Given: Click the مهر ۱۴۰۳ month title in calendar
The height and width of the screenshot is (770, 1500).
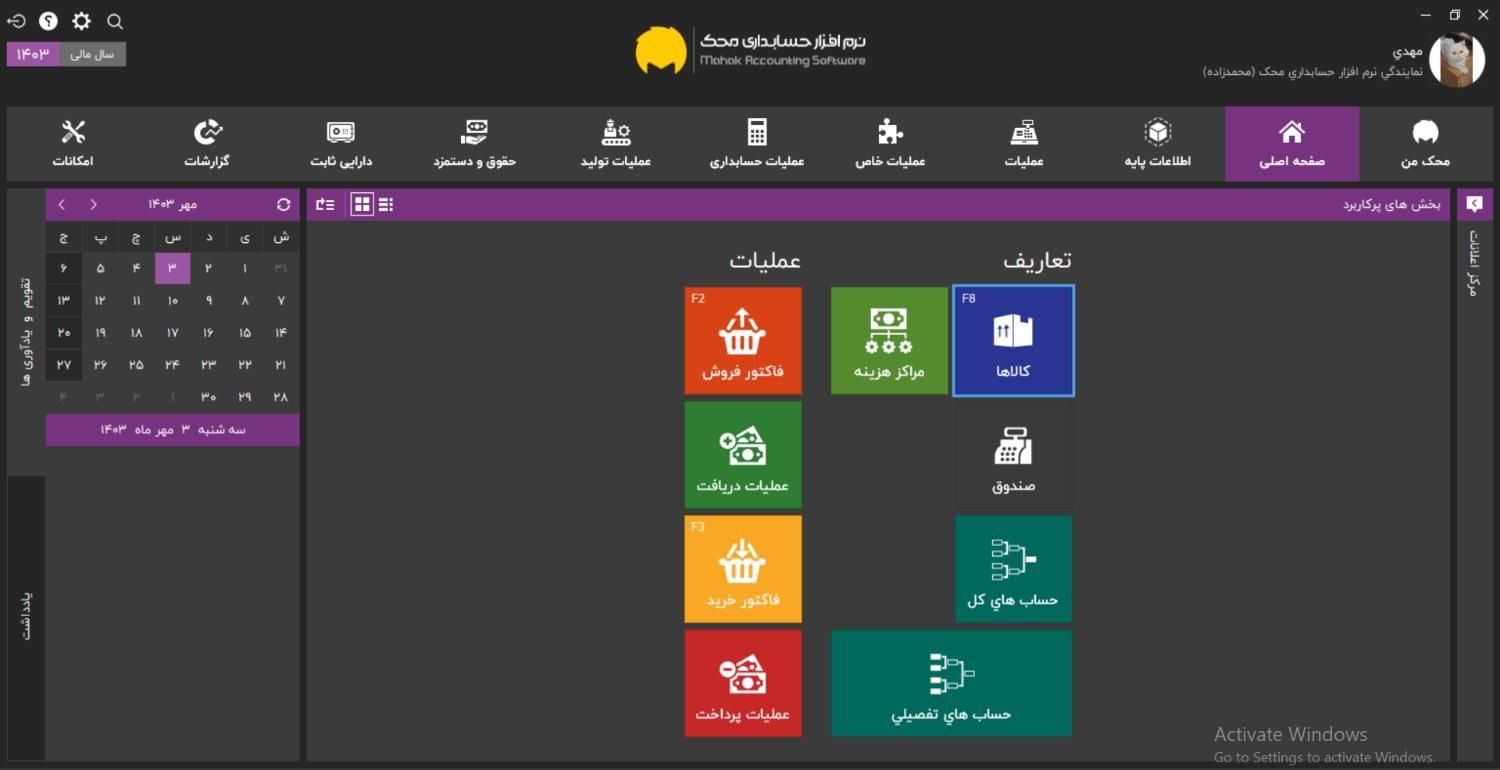Looking at the screenshot, I should tap(173, 204).
